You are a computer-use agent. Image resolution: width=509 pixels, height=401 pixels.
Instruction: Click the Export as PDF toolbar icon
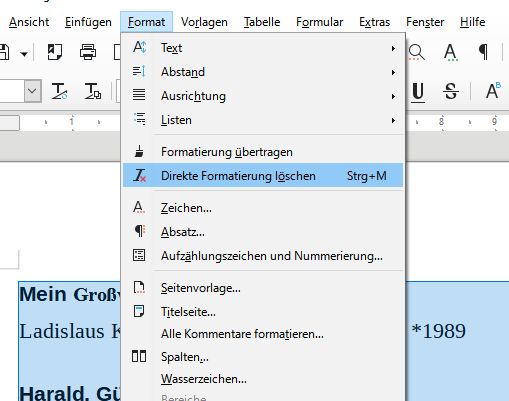point(55,52)
